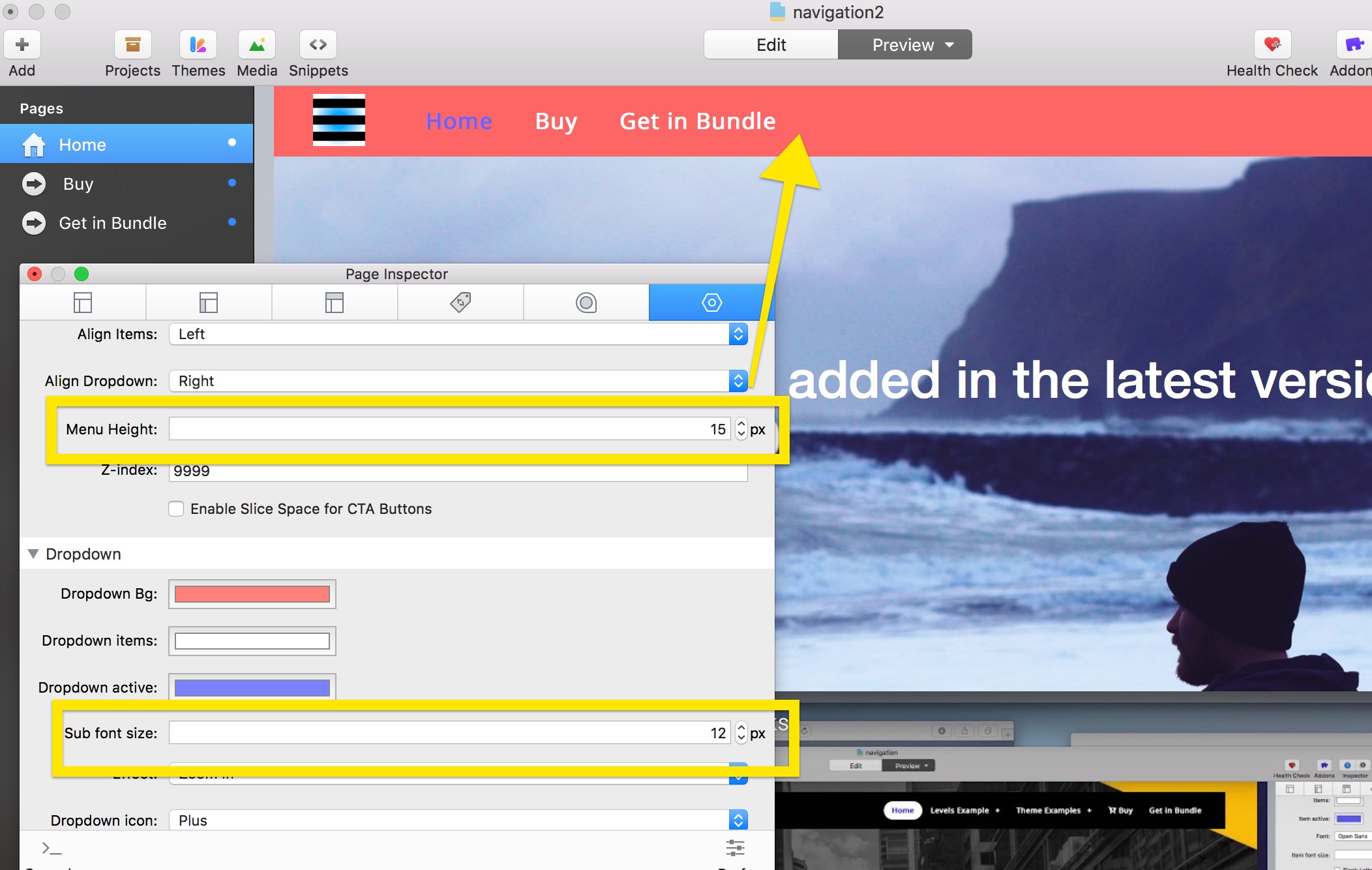
Task: Open the Media toolbar icon
Action: click(x=257, y=45)
